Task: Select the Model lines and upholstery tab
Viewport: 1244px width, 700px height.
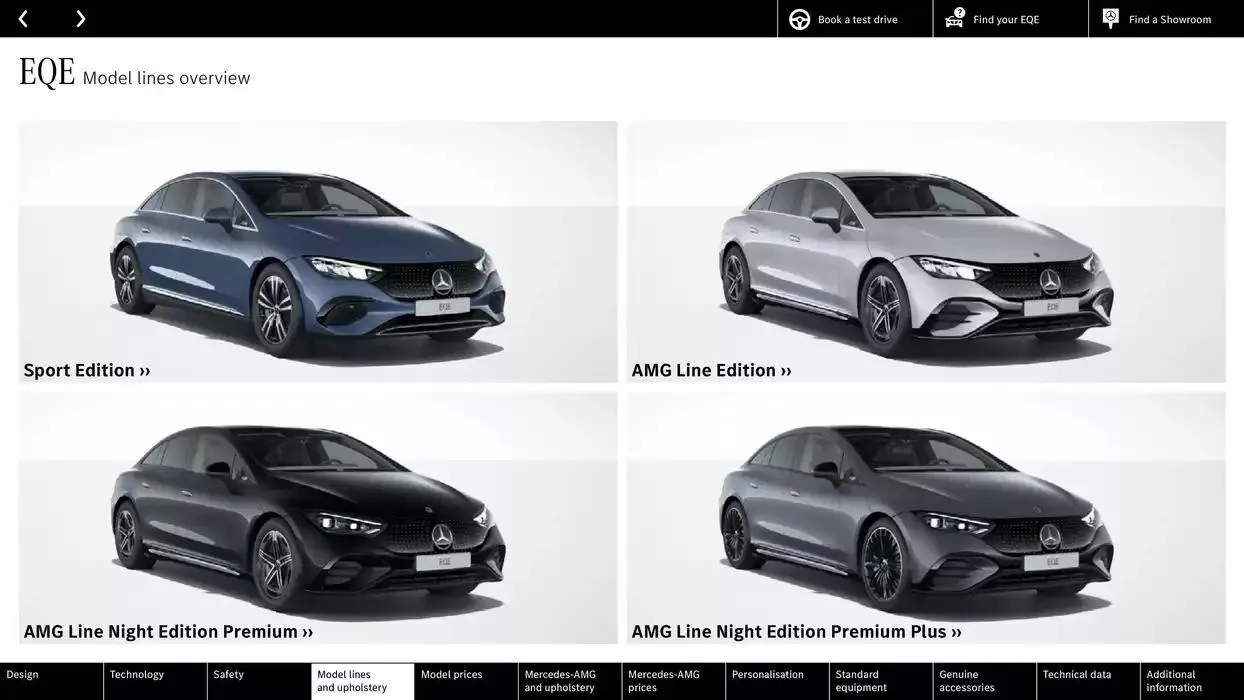Action: (363, 681)
